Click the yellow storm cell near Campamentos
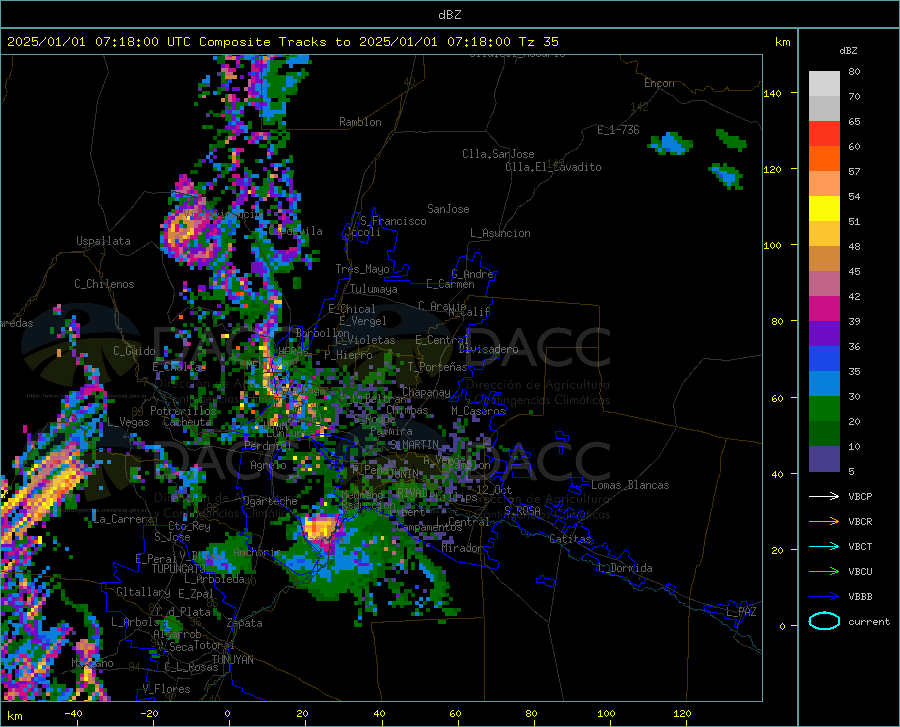Image resolution: width=900 pixels, height=727 pixels. point(319,527)
